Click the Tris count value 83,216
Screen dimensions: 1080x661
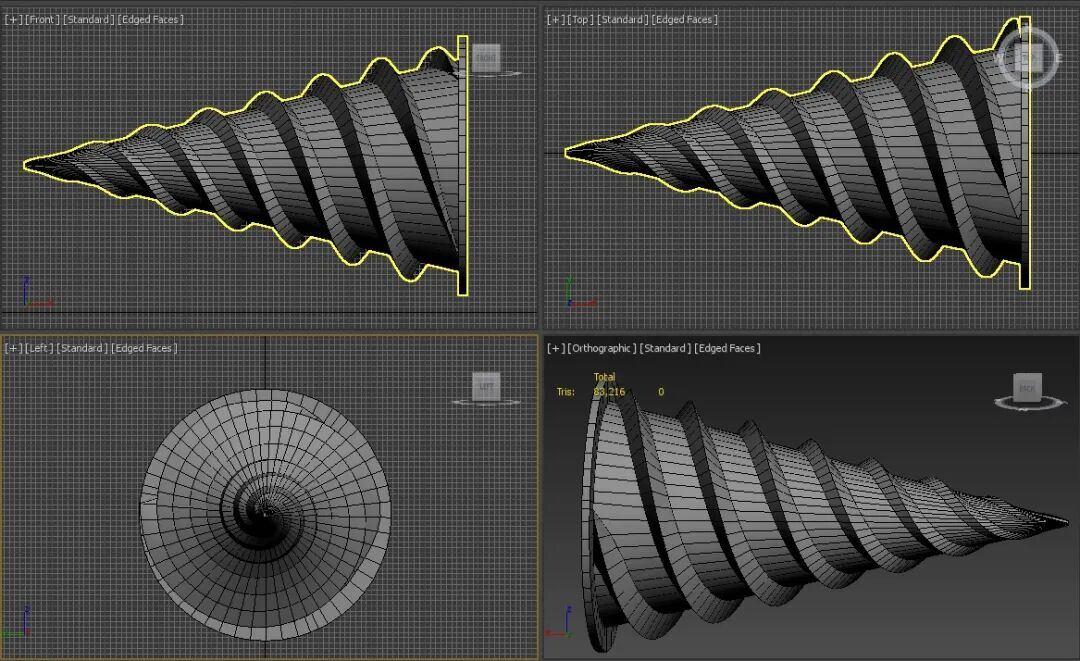click(610, 392)
